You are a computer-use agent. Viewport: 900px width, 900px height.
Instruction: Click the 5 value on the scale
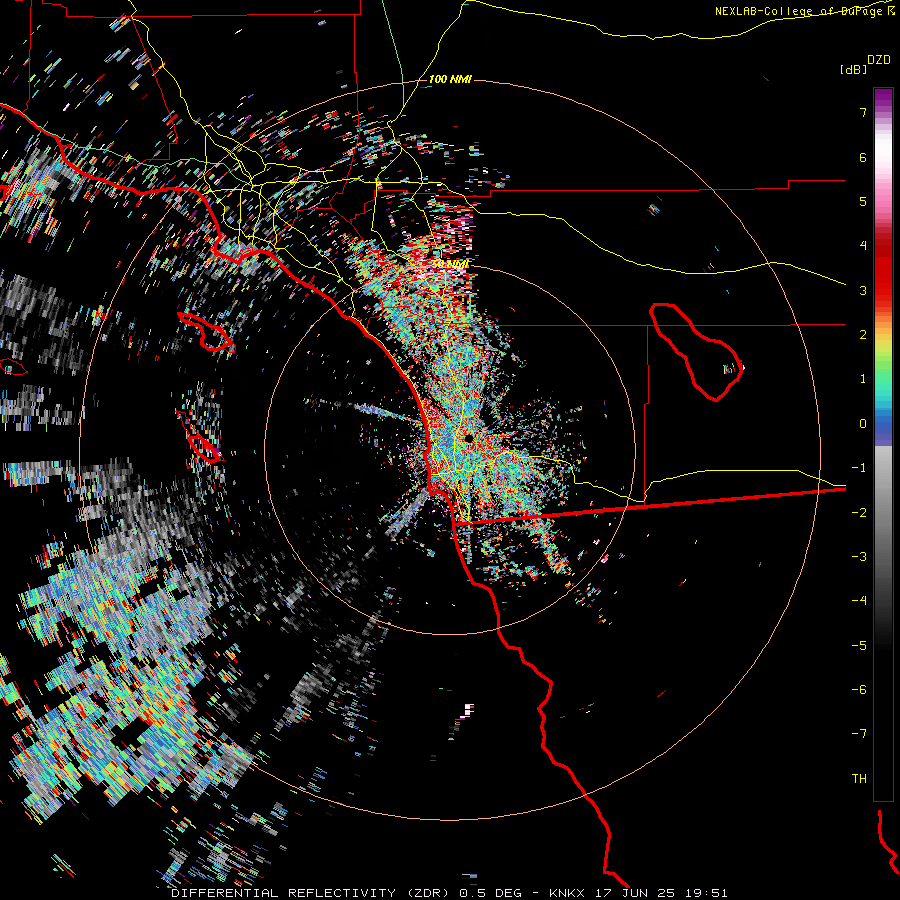(863, 201)
